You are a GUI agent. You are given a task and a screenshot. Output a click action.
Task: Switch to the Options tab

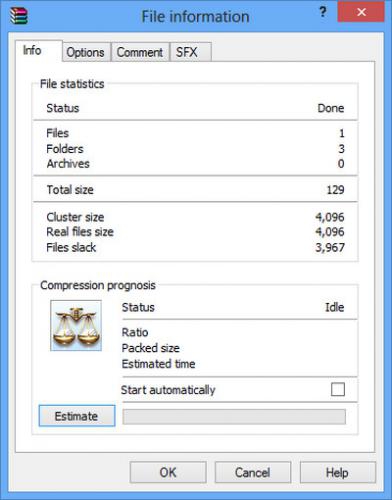click(x=86, y=52)
